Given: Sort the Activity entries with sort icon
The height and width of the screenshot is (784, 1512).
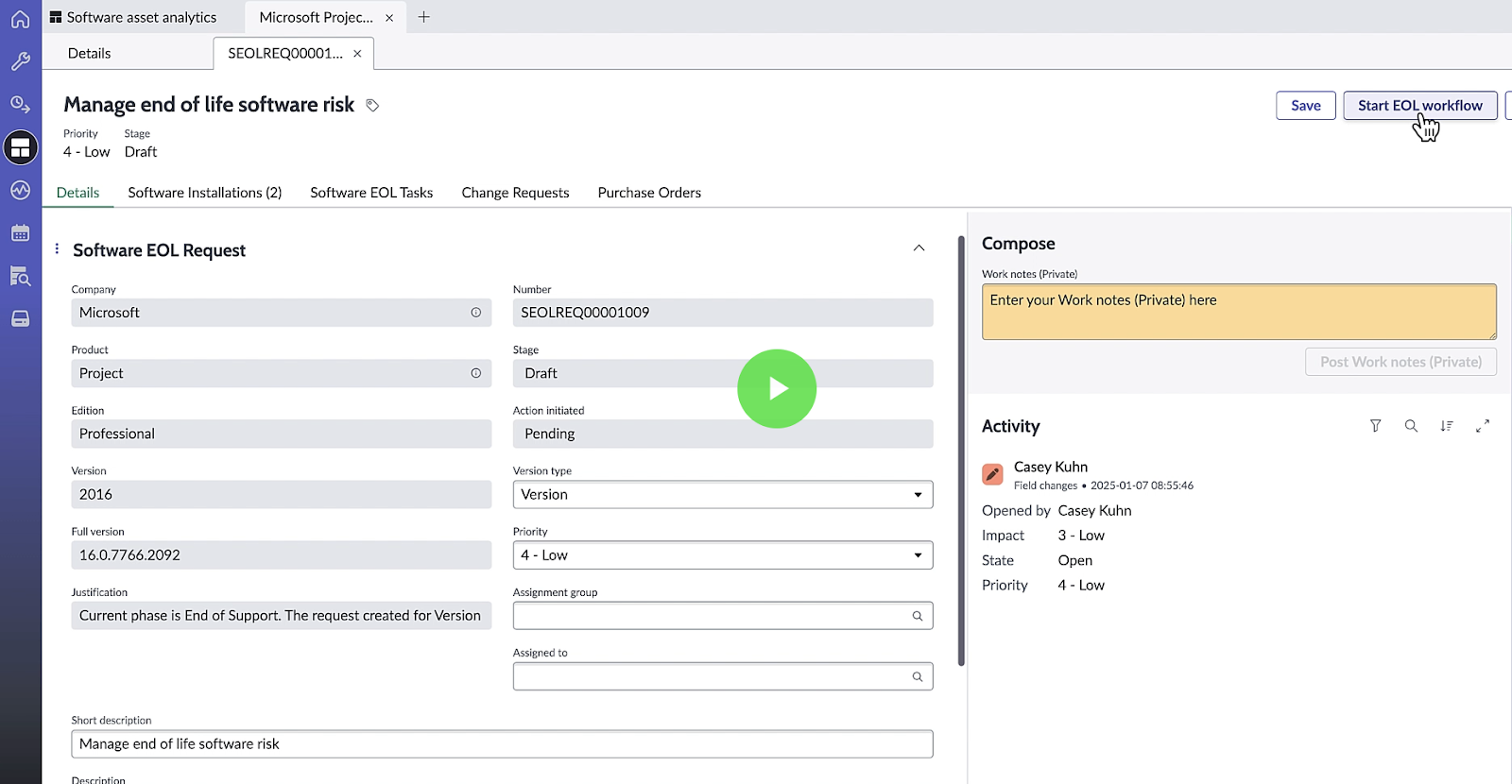Looking at the screenshot, I should click(x=1446, y=426).
